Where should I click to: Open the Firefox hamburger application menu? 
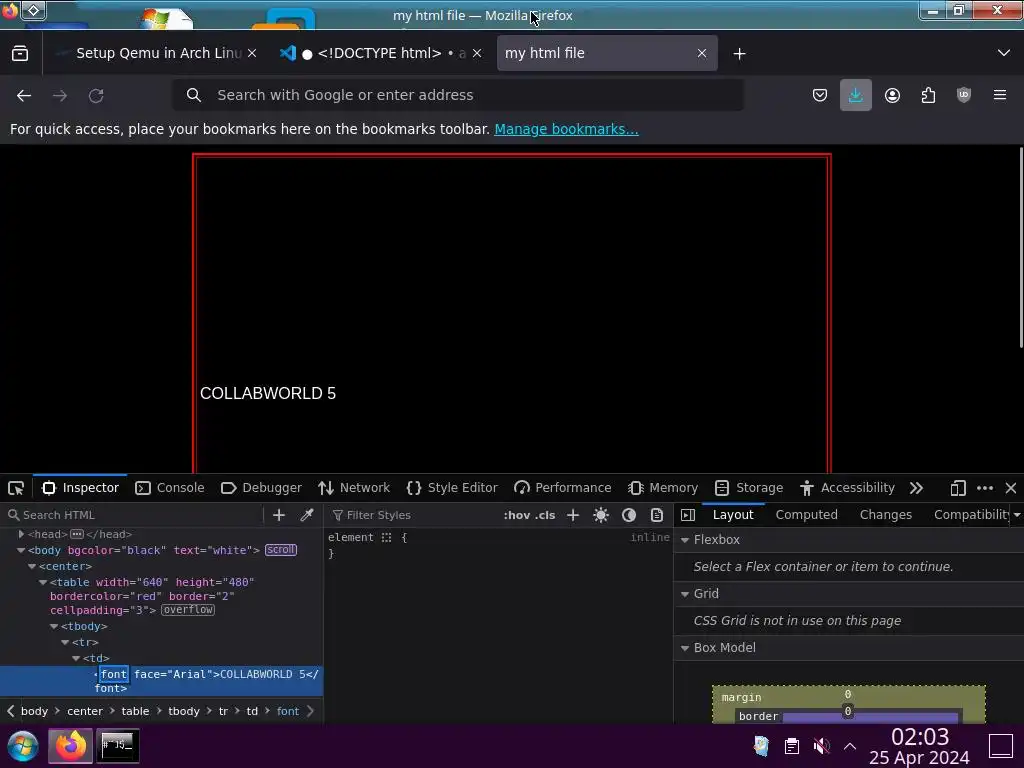click(1000, 95)
